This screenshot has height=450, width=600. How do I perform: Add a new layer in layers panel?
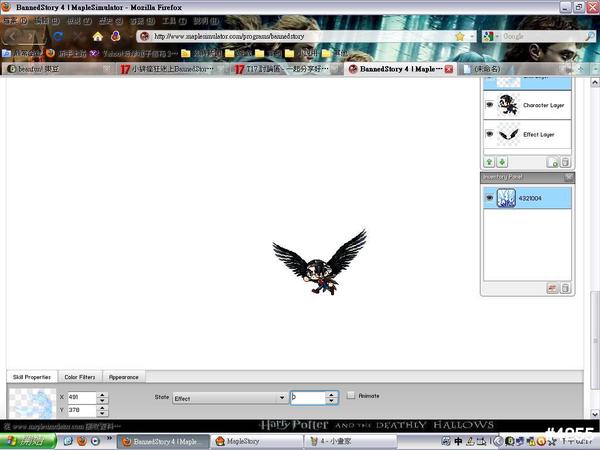[x=553, y=162]
